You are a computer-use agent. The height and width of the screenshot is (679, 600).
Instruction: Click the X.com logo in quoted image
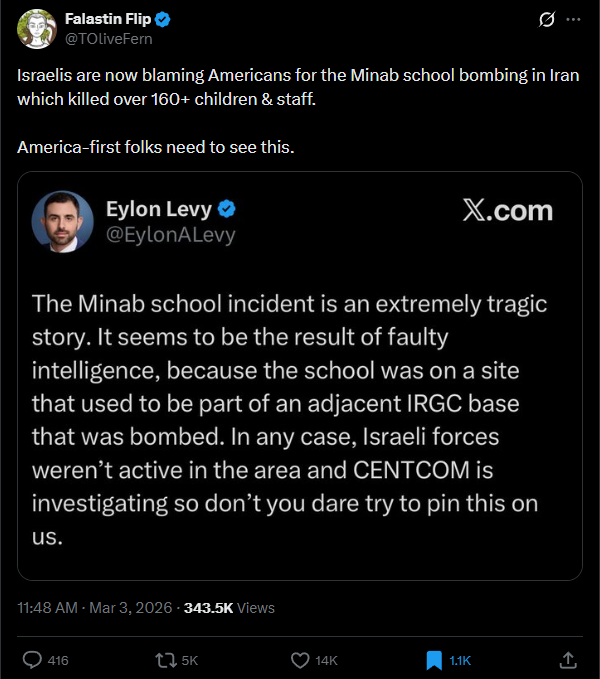click(x=507, y=210)
